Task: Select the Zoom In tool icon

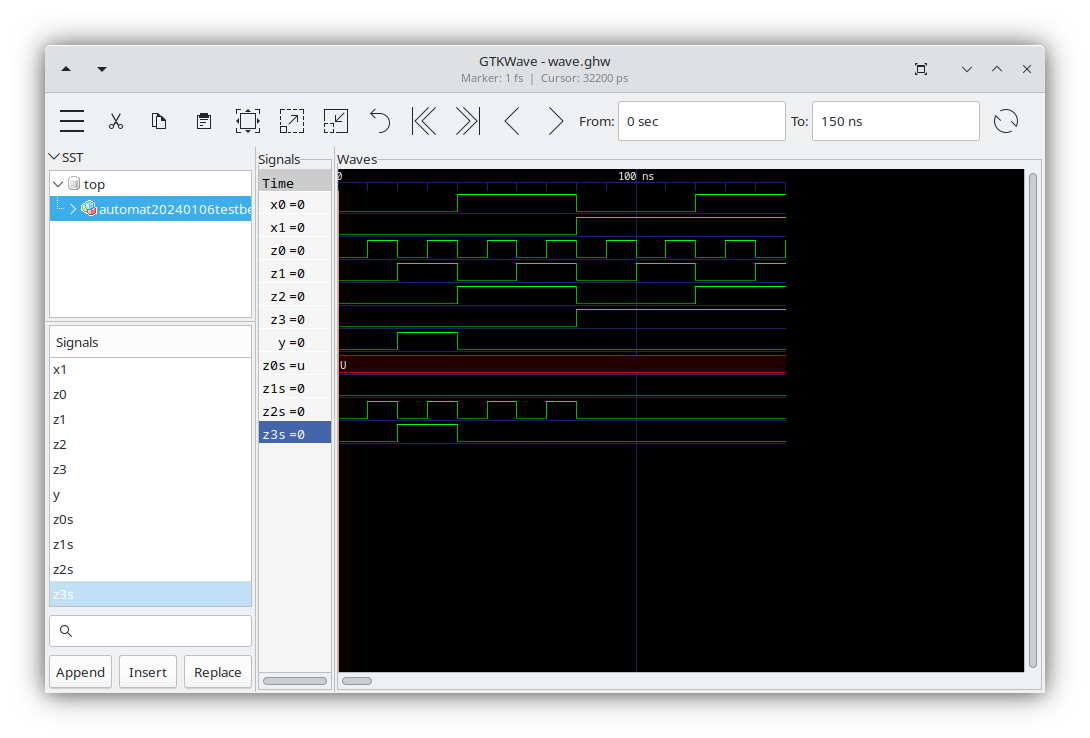Action: coord(291,120)
